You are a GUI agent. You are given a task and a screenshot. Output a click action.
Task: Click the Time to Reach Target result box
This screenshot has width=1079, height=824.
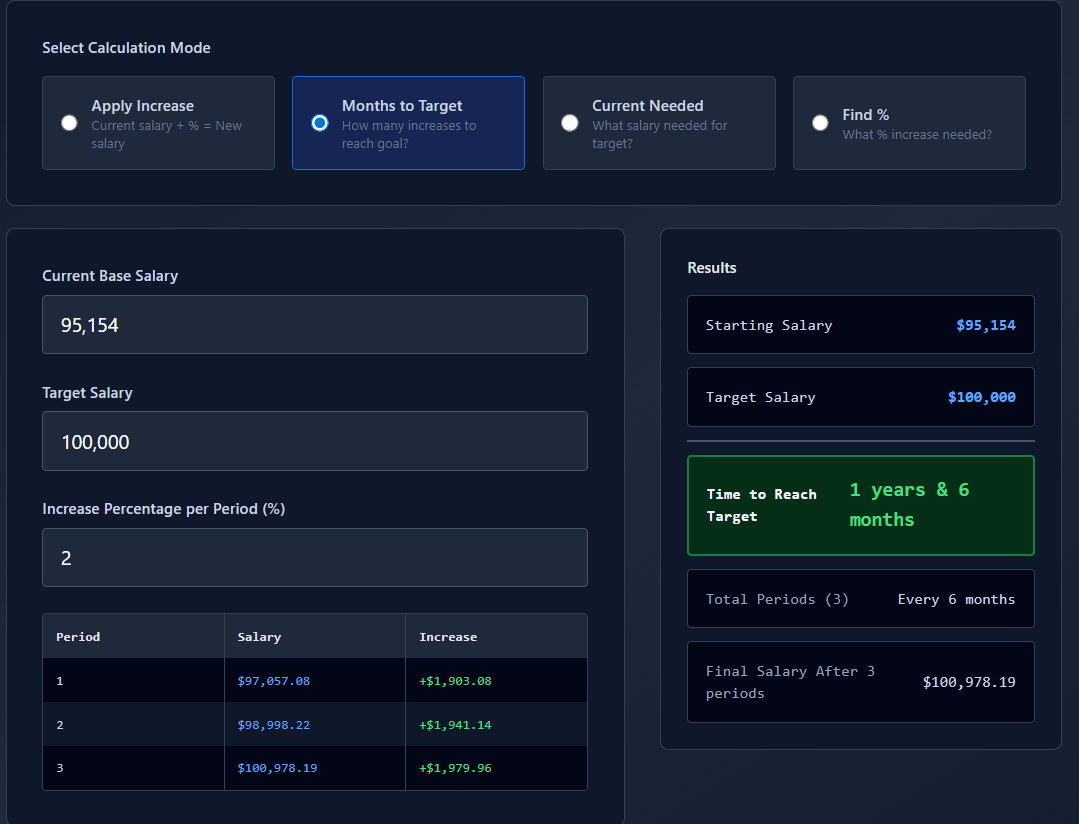pos(860,505)
